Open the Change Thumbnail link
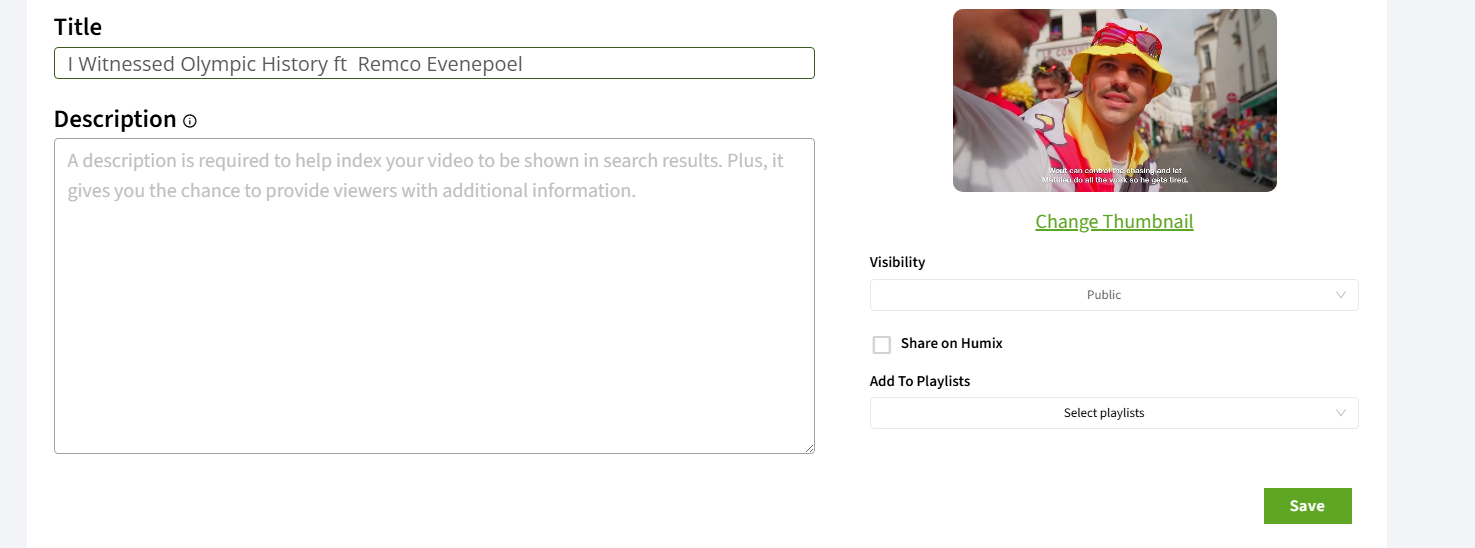 coord(1114,222)
